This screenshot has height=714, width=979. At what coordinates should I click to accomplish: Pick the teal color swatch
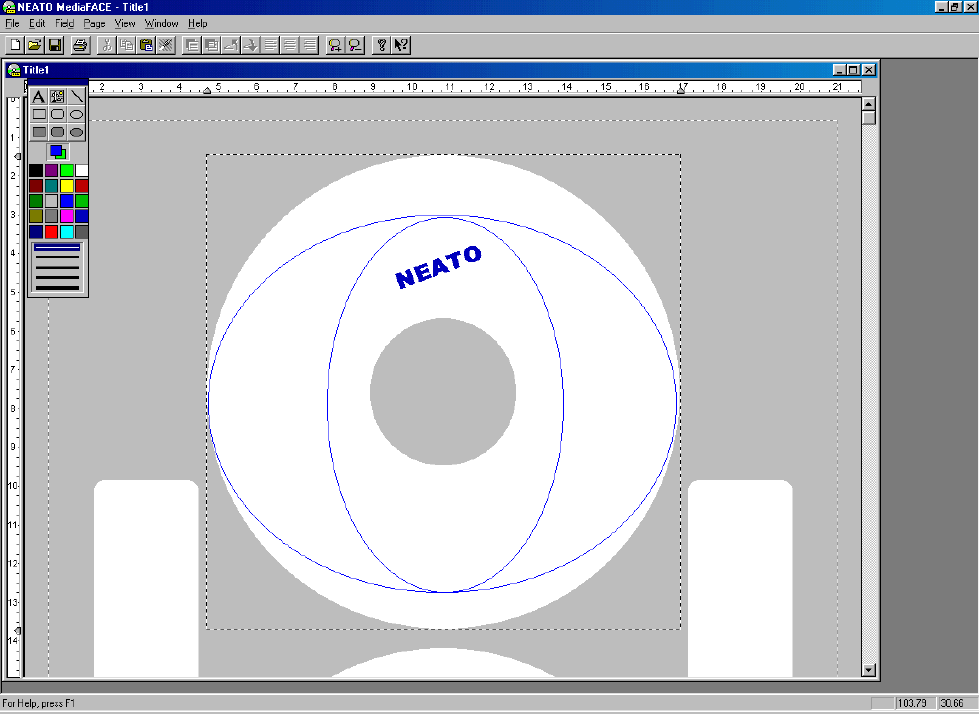[51, 186]
